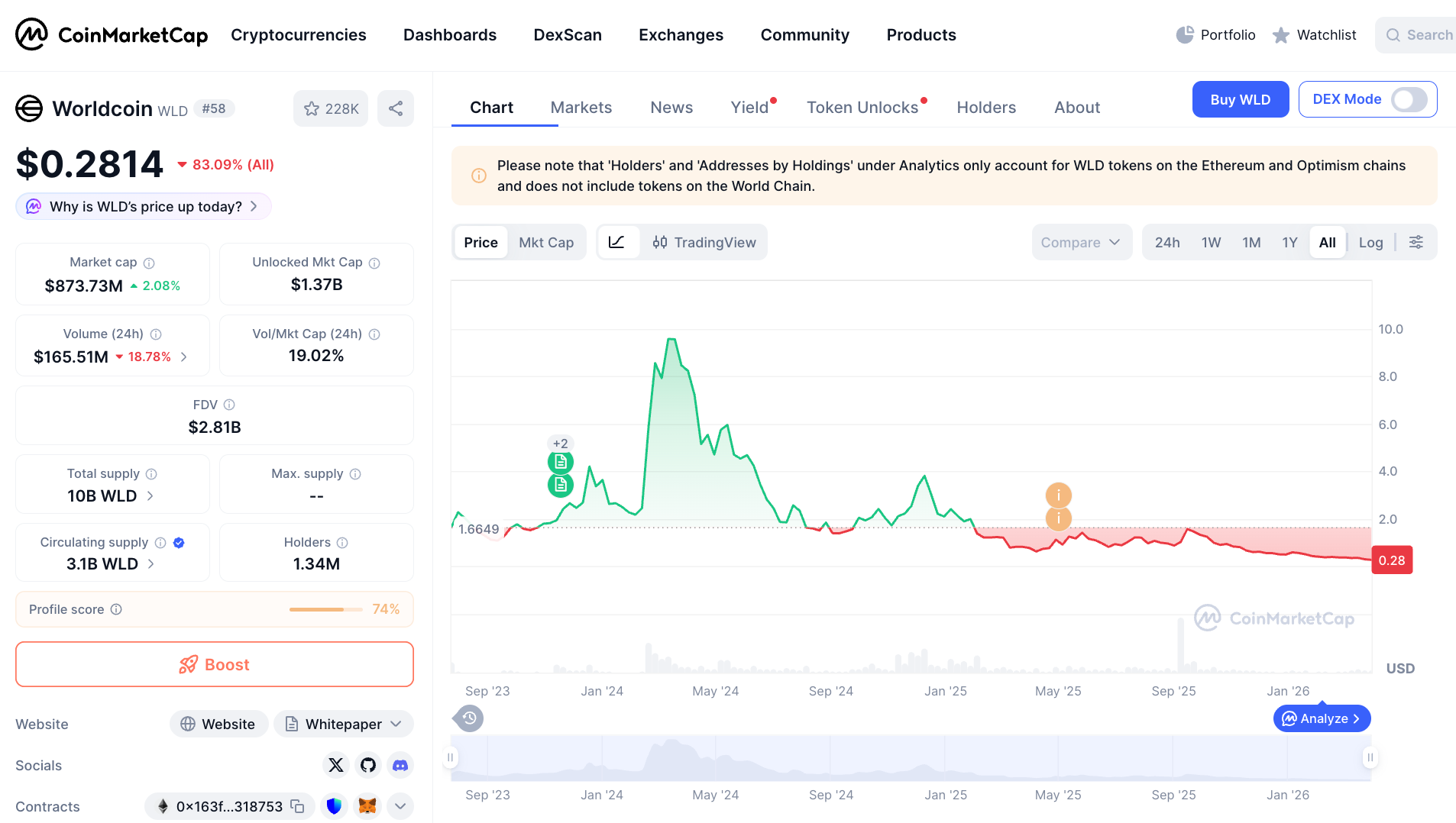Image resolution: width=1456 pixels, height=823 pixels.
Task: Toggle DEX Mode switch
Action: pos(1408,99)
